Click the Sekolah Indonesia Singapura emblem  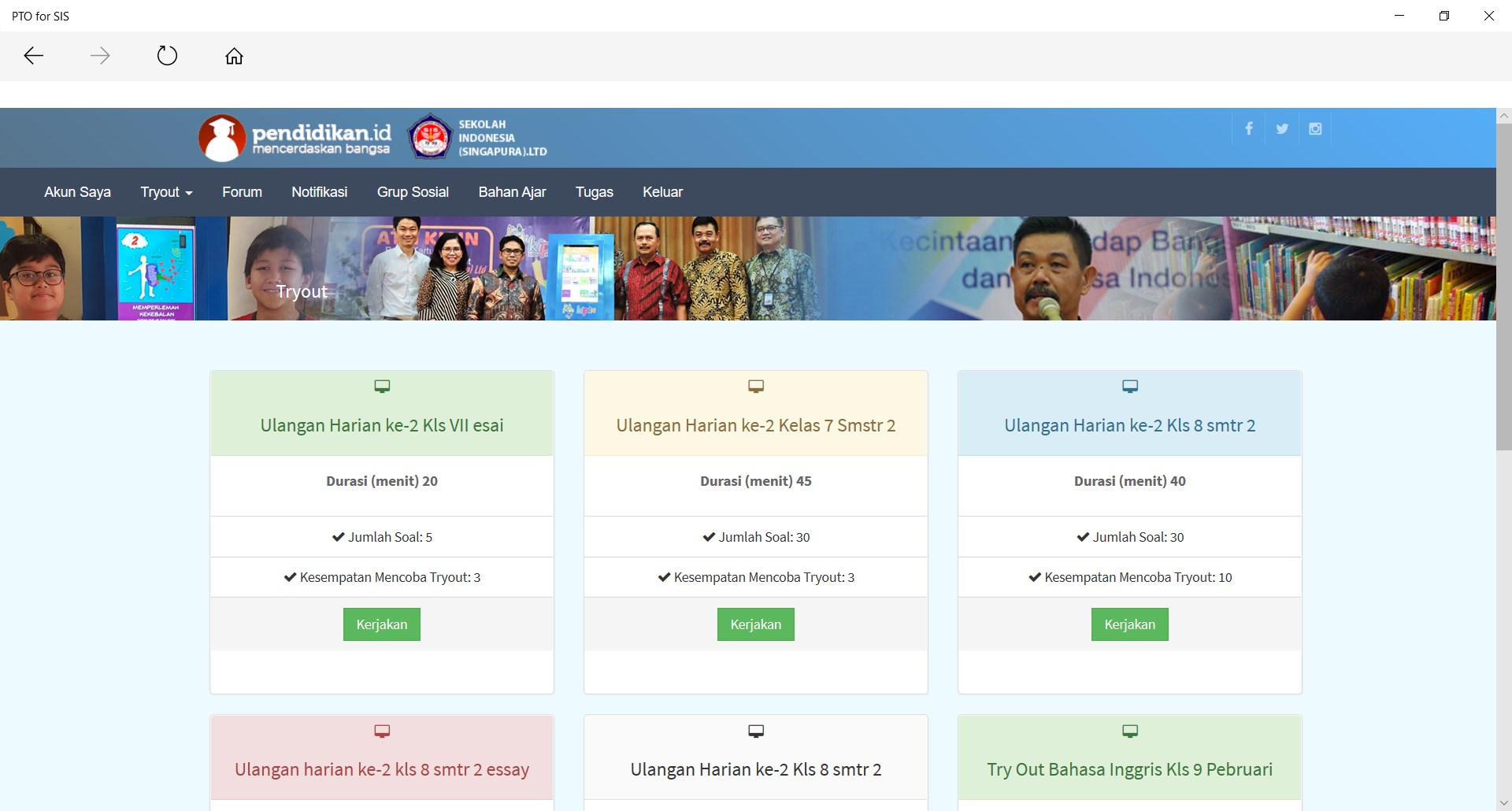pos(430,137)
